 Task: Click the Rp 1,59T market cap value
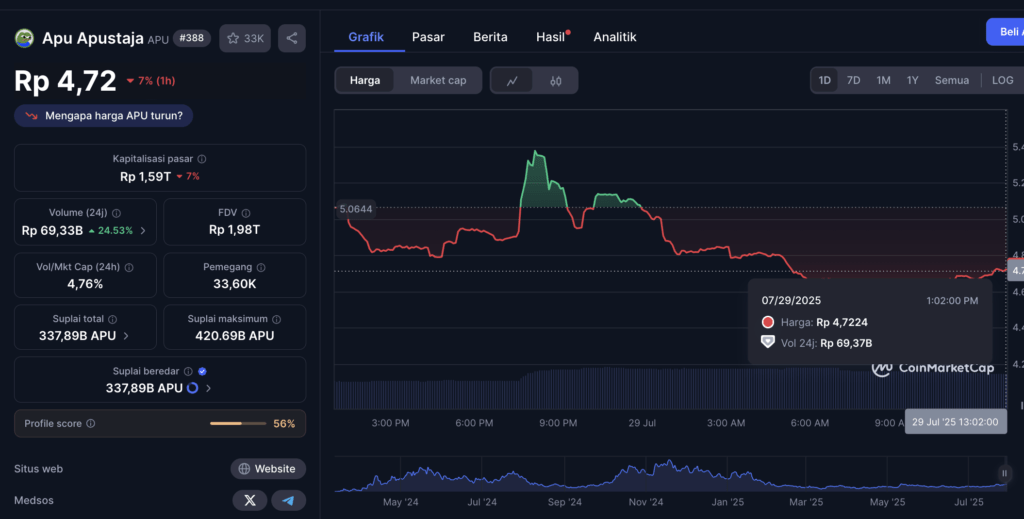click(x=146, y=176)
